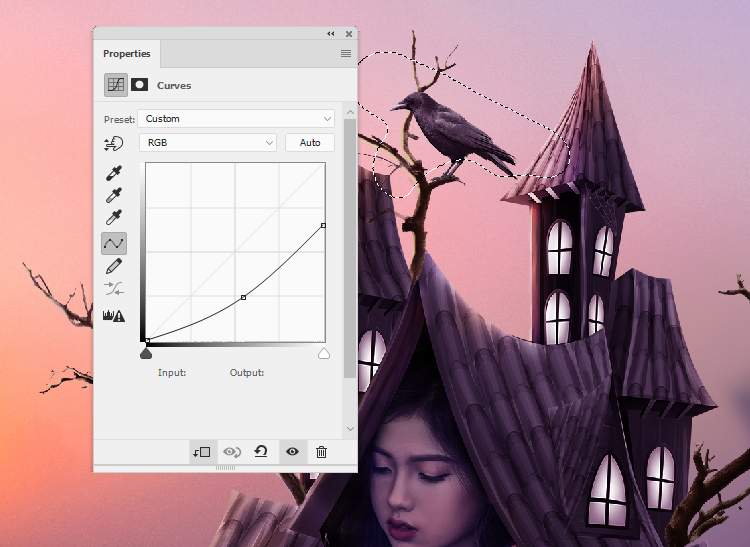Screen dimensions: 750x547
Task: Pick the gray point eyedropper
Action: point(114,195)
